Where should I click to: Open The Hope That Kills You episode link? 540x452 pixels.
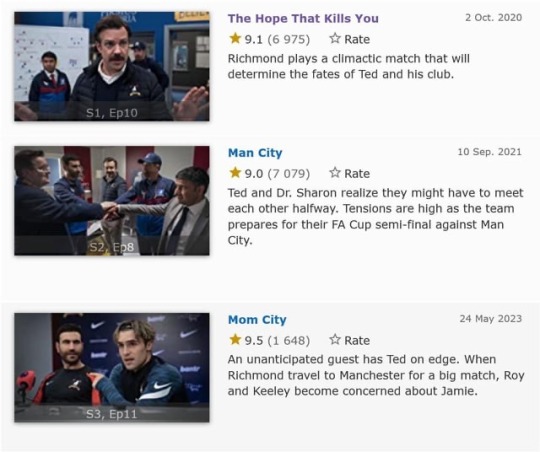click(x=303, y=18)
